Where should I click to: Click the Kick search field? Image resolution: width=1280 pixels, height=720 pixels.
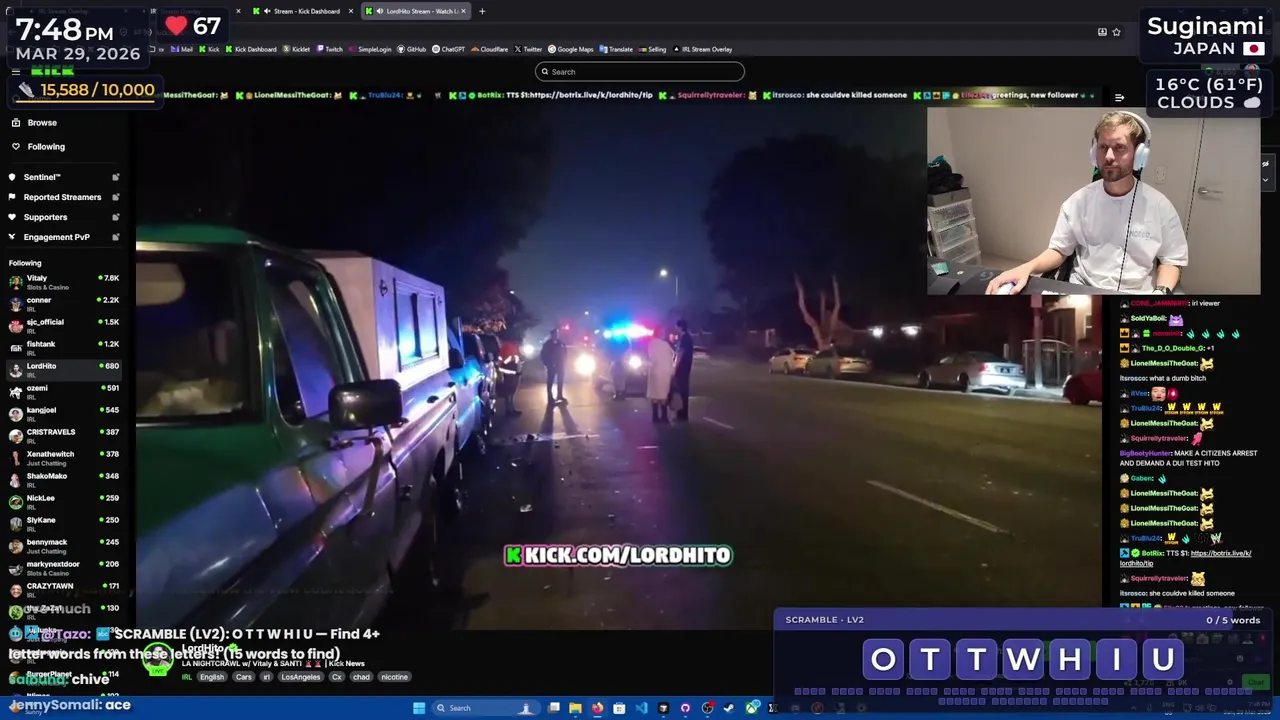tap(640, 71)
